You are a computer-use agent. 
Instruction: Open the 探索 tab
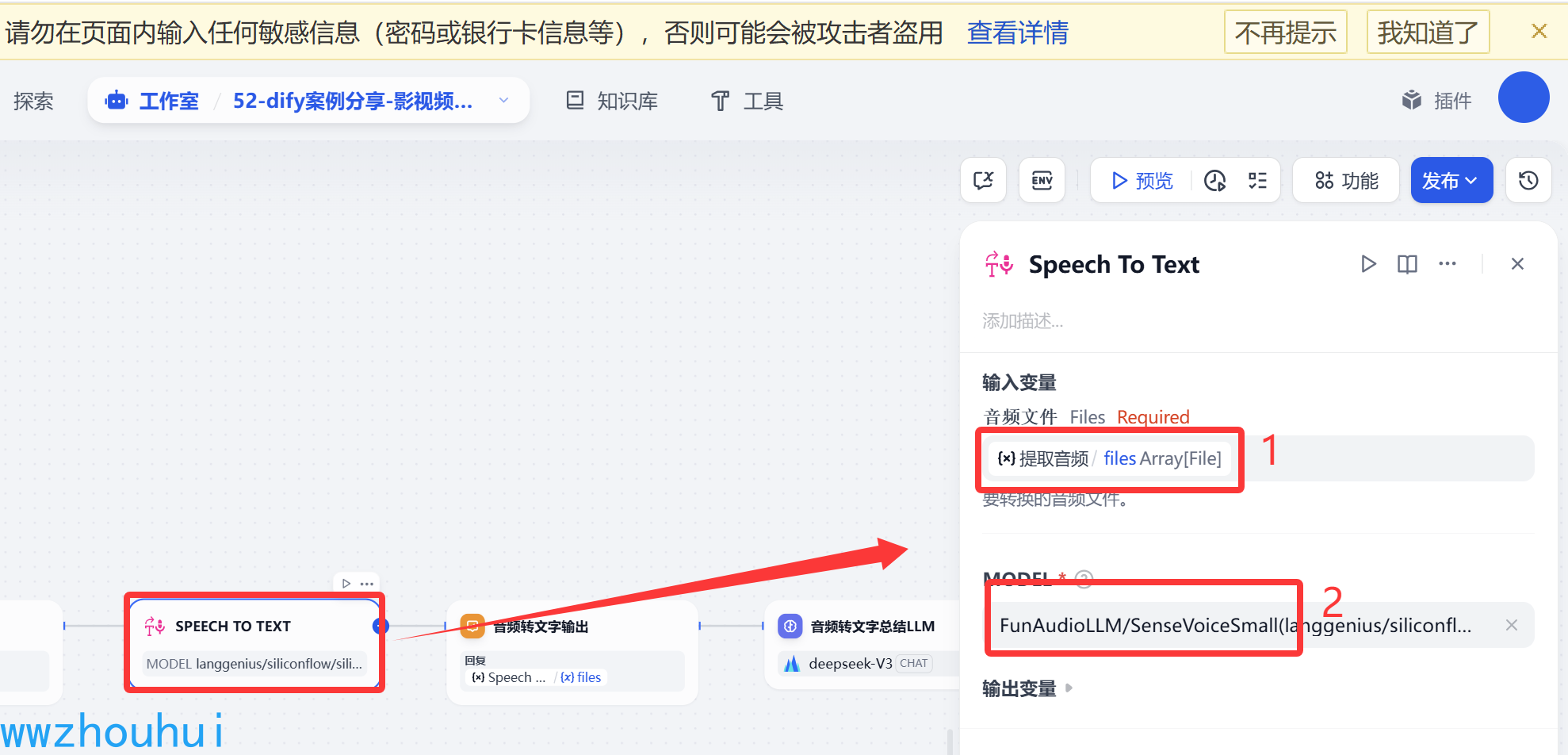click(33, 101)
